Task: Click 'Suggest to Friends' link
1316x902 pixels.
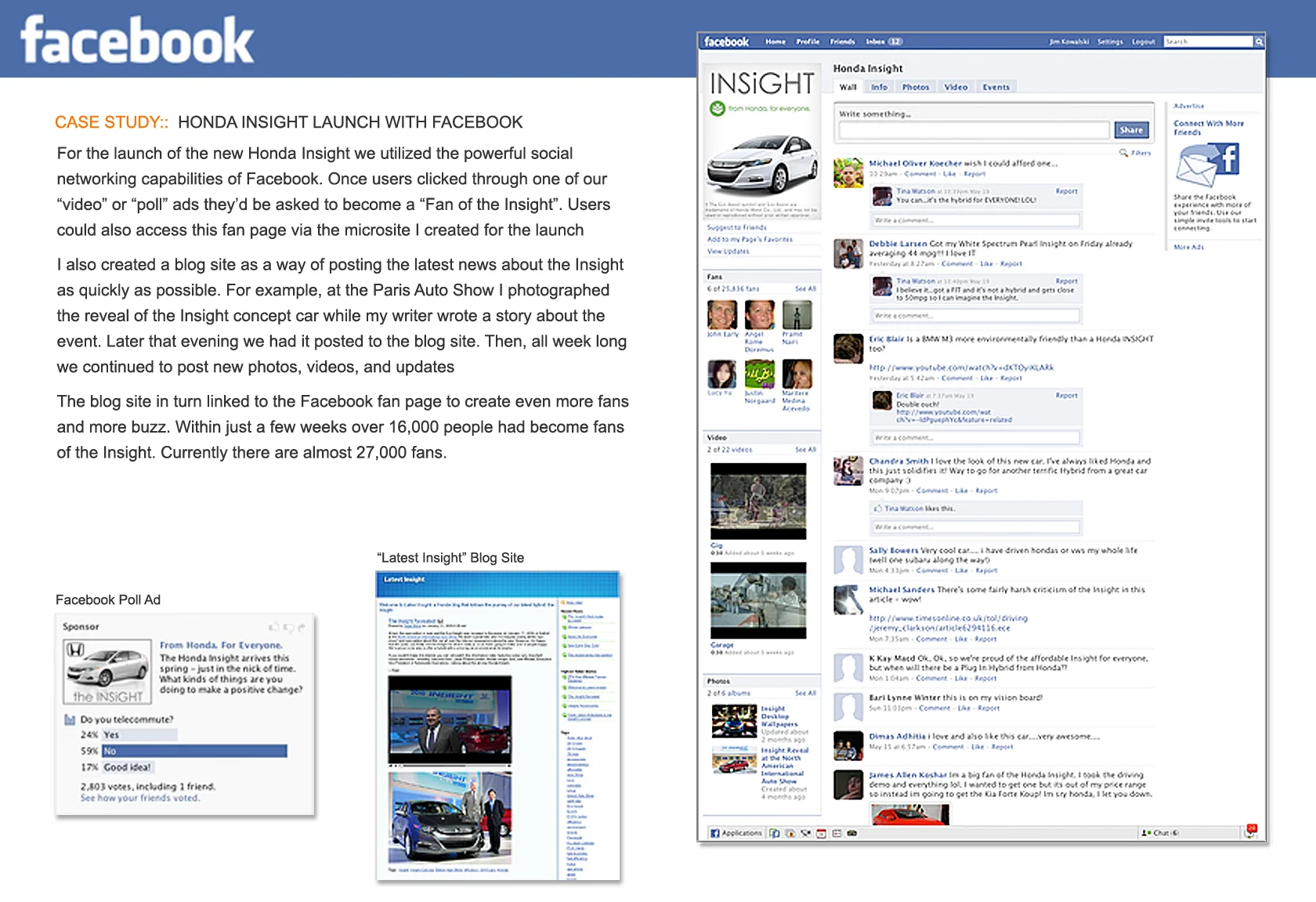Action: pos(736,227)
